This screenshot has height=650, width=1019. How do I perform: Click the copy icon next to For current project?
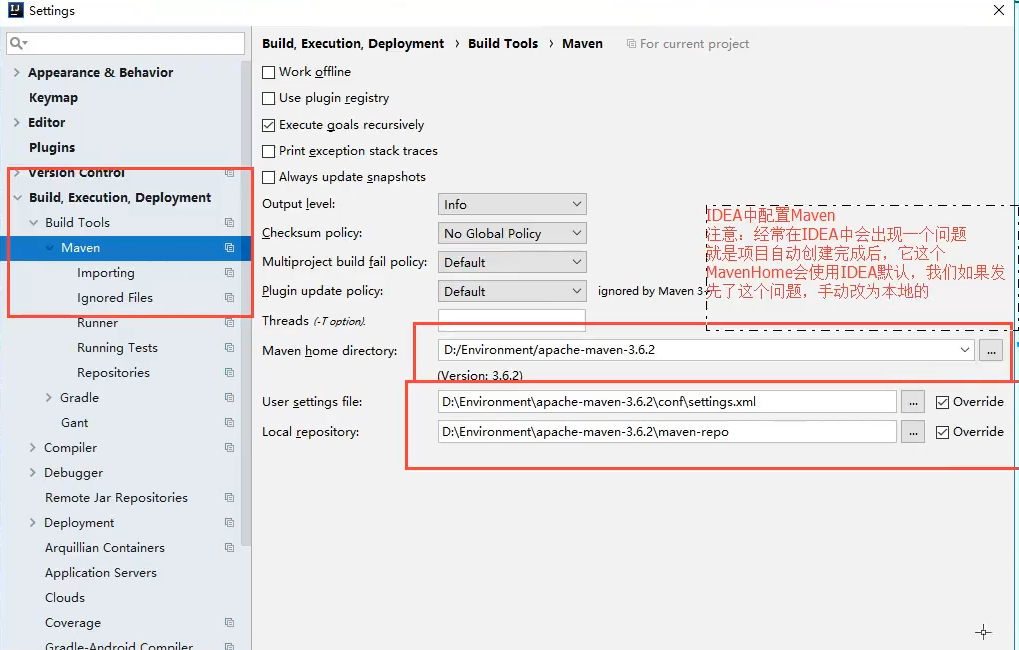(x=631, y=44)
